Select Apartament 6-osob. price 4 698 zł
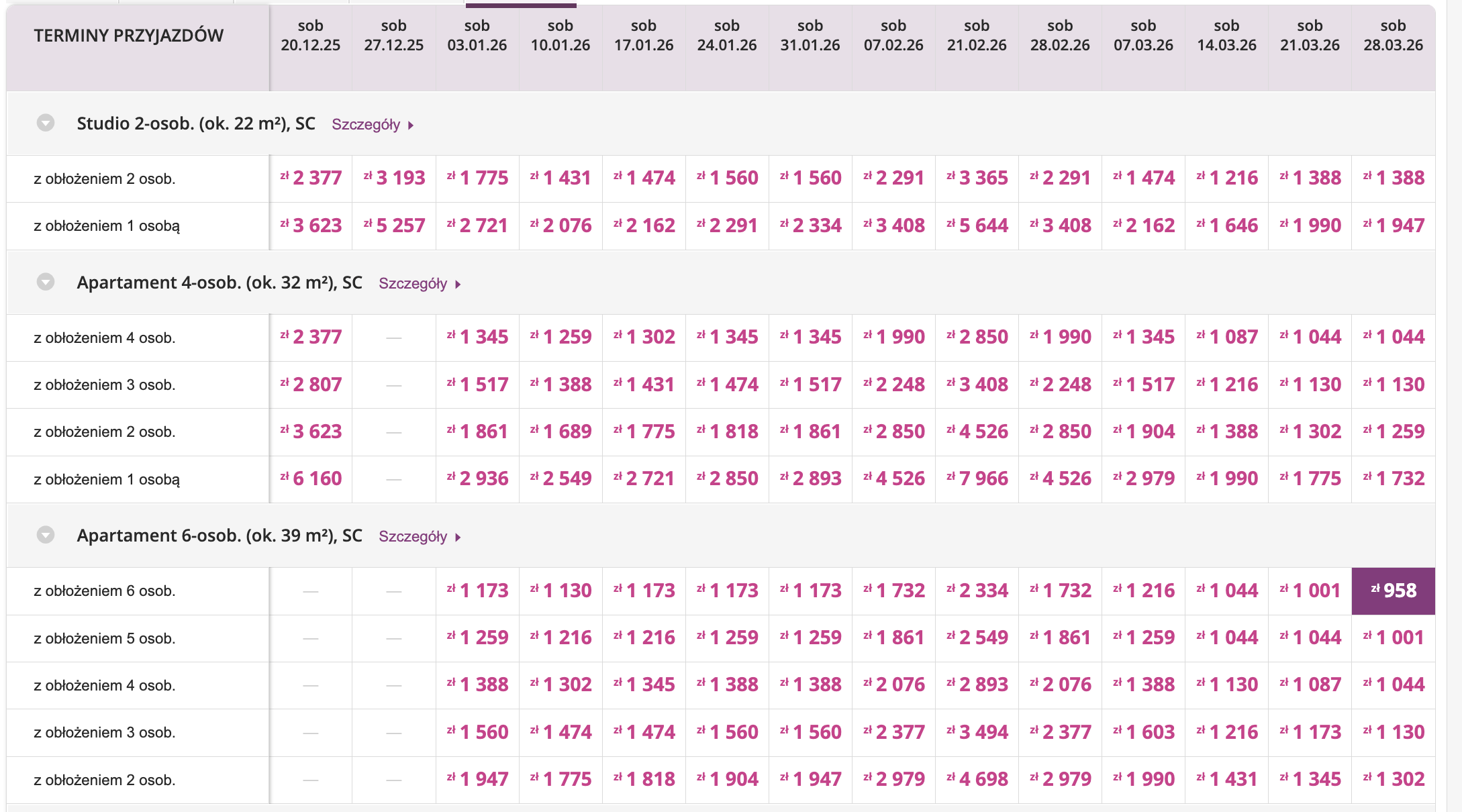 pos(977,780)
